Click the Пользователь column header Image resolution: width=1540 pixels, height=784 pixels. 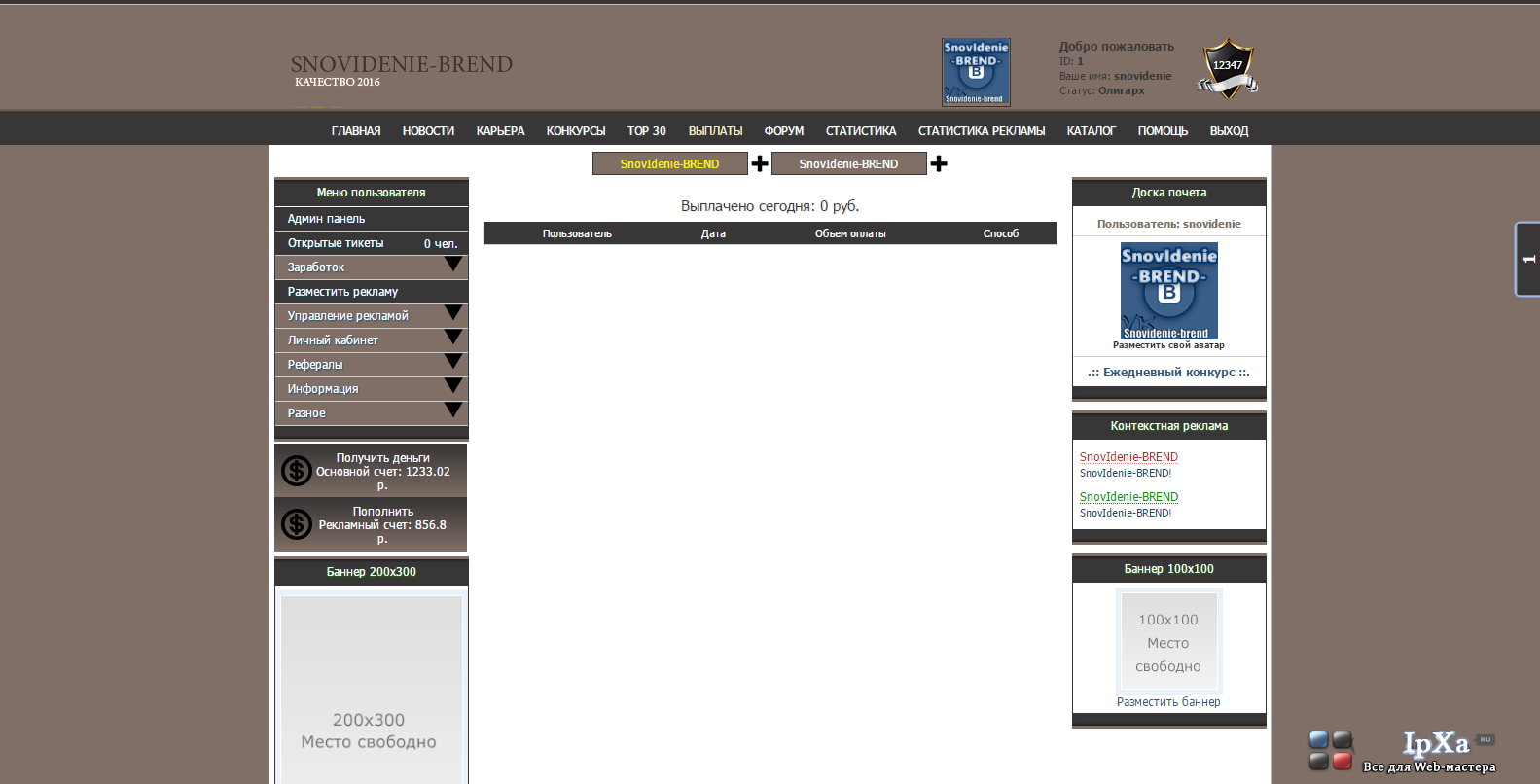click(x=577, y=233)
